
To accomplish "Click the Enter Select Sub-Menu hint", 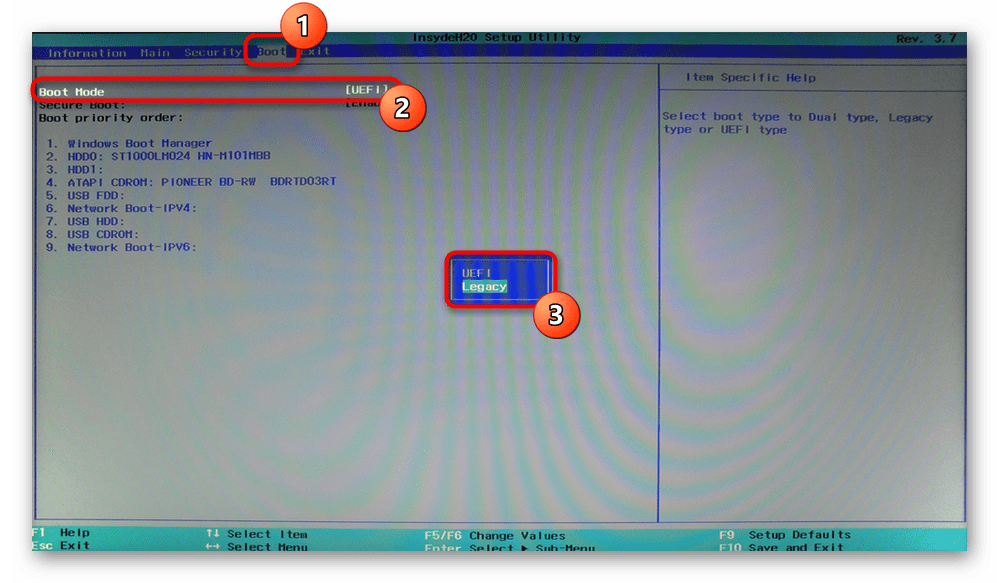I will click(x=510, y=548).
